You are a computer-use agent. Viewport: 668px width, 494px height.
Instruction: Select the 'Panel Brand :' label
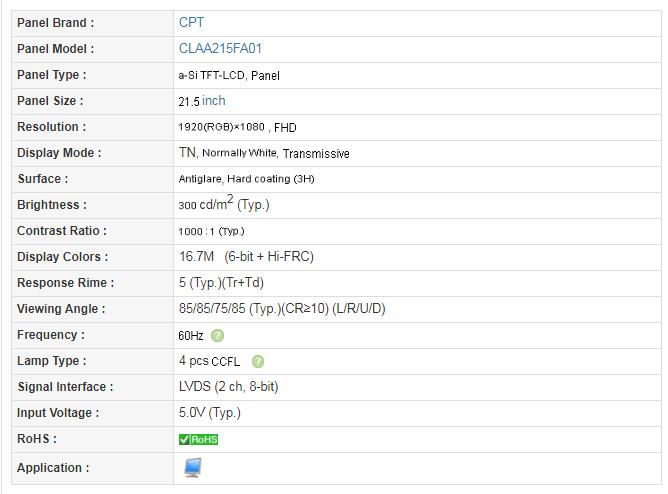pos(55,23)
